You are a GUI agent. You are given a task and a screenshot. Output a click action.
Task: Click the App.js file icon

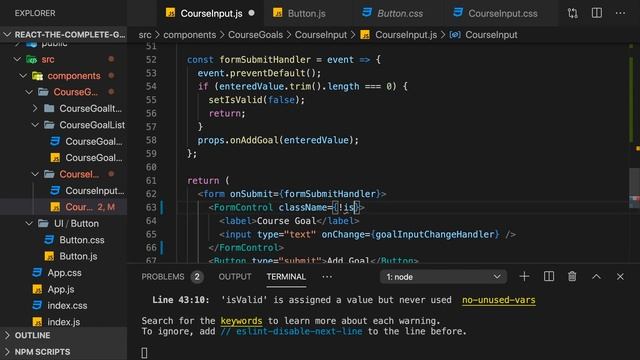[38, 289]
